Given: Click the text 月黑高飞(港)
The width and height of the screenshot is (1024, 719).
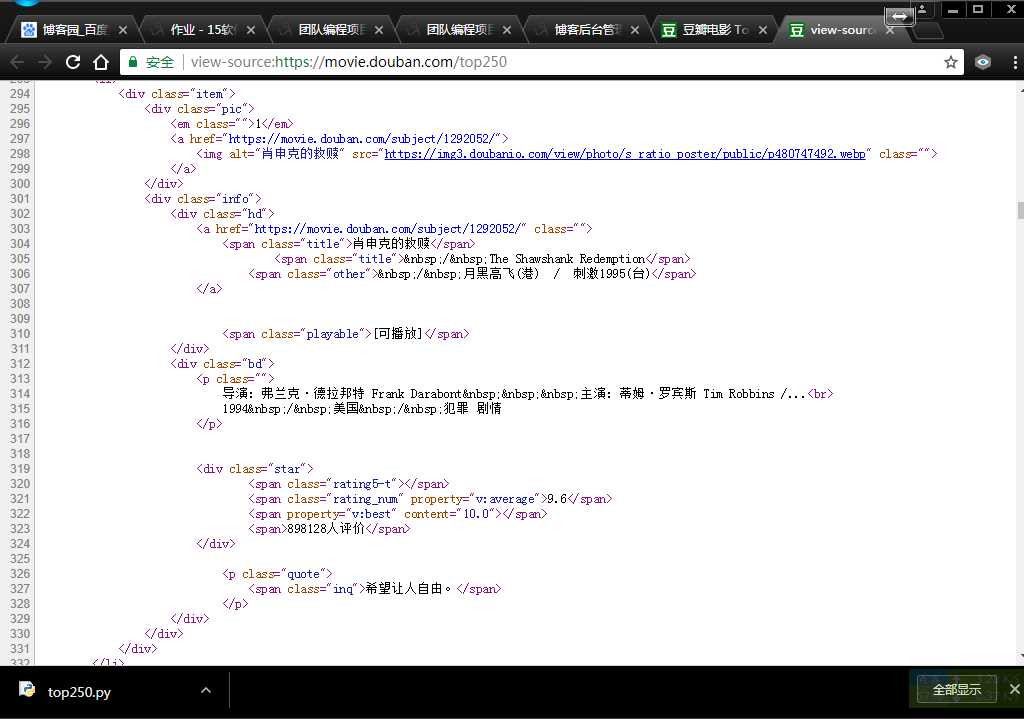Looking at the screenshot, I should pos(502,274).
